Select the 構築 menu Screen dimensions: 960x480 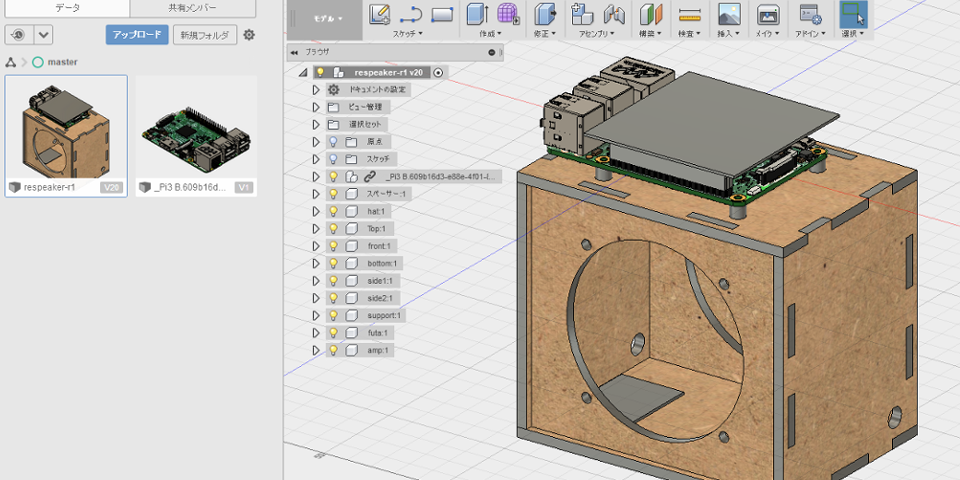coord(651,34)
